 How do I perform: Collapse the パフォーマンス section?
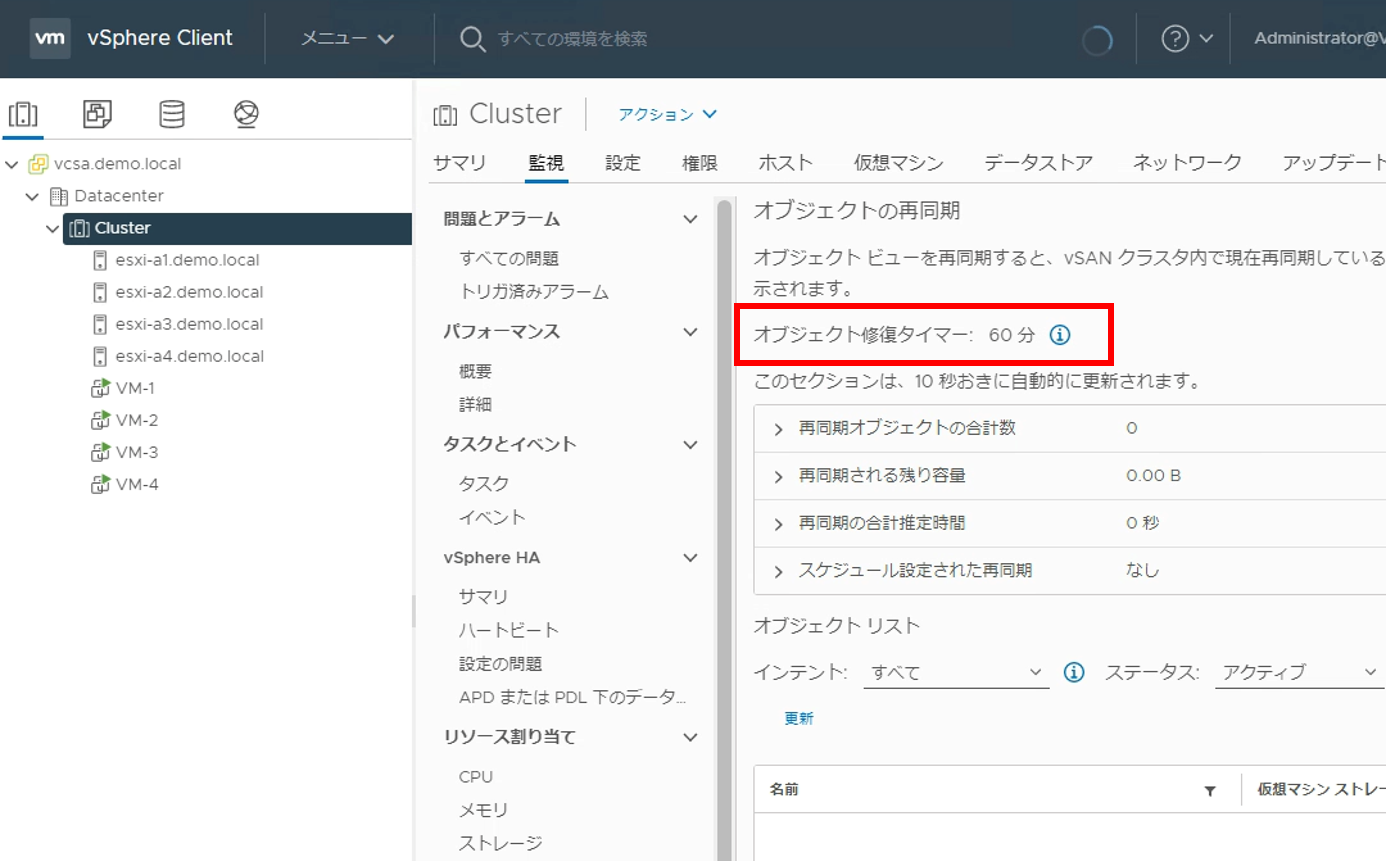pyautogui.click(x=690, y=332)
